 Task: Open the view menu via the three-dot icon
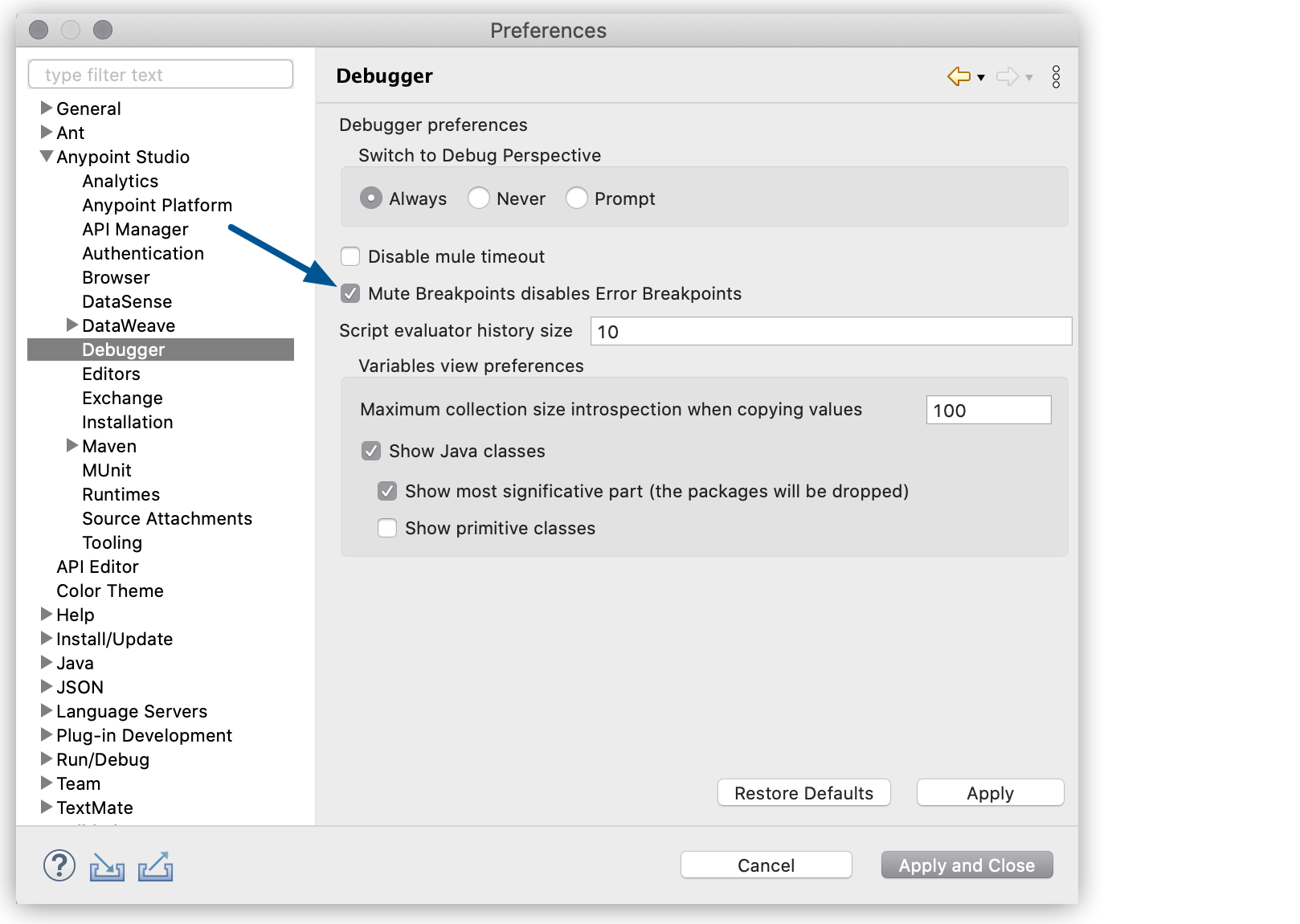pos(1057,76)
